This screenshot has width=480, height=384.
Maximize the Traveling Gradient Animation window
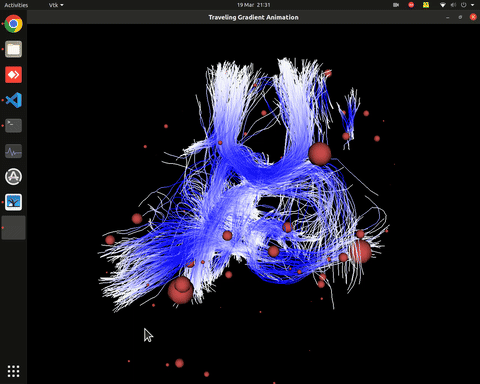click(x=460, y=17)
